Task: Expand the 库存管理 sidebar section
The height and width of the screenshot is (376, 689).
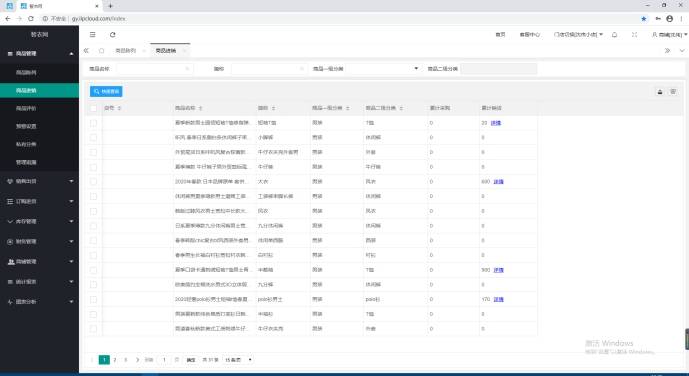Action: [x=40, y=221]
